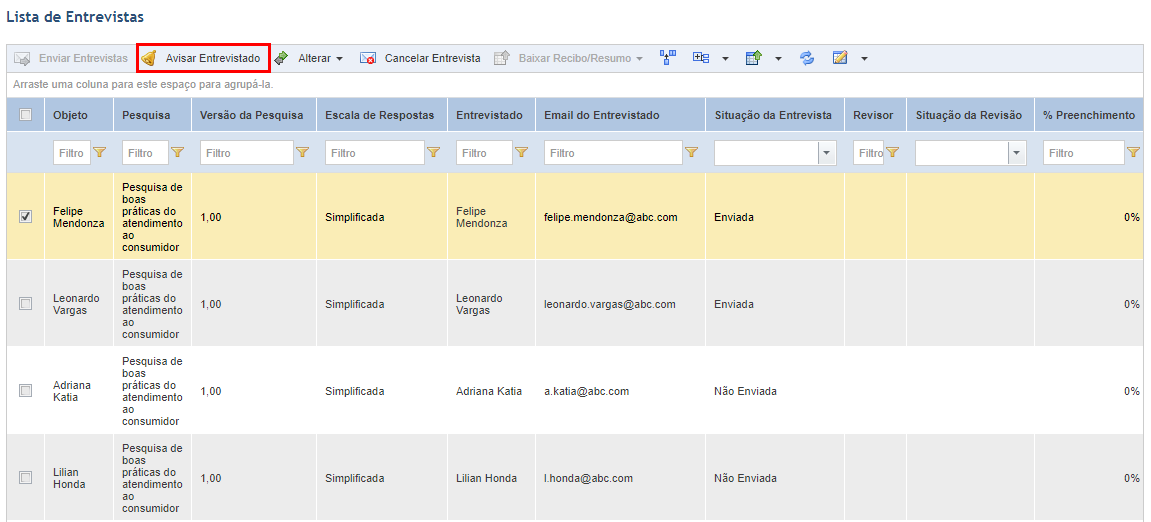This screenshot has width=1151, height=522.
Task: Sort by the Escala de Respostas header
Action: (x=380, y=115)
